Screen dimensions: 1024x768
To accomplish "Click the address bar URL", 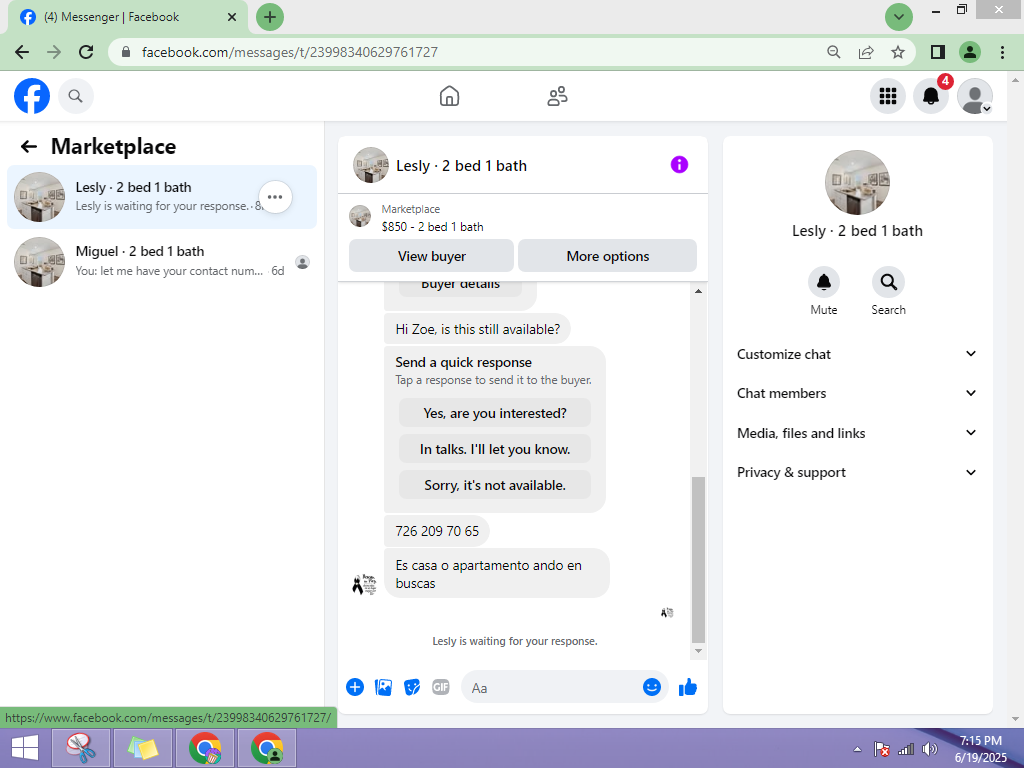I will (289, 52).
